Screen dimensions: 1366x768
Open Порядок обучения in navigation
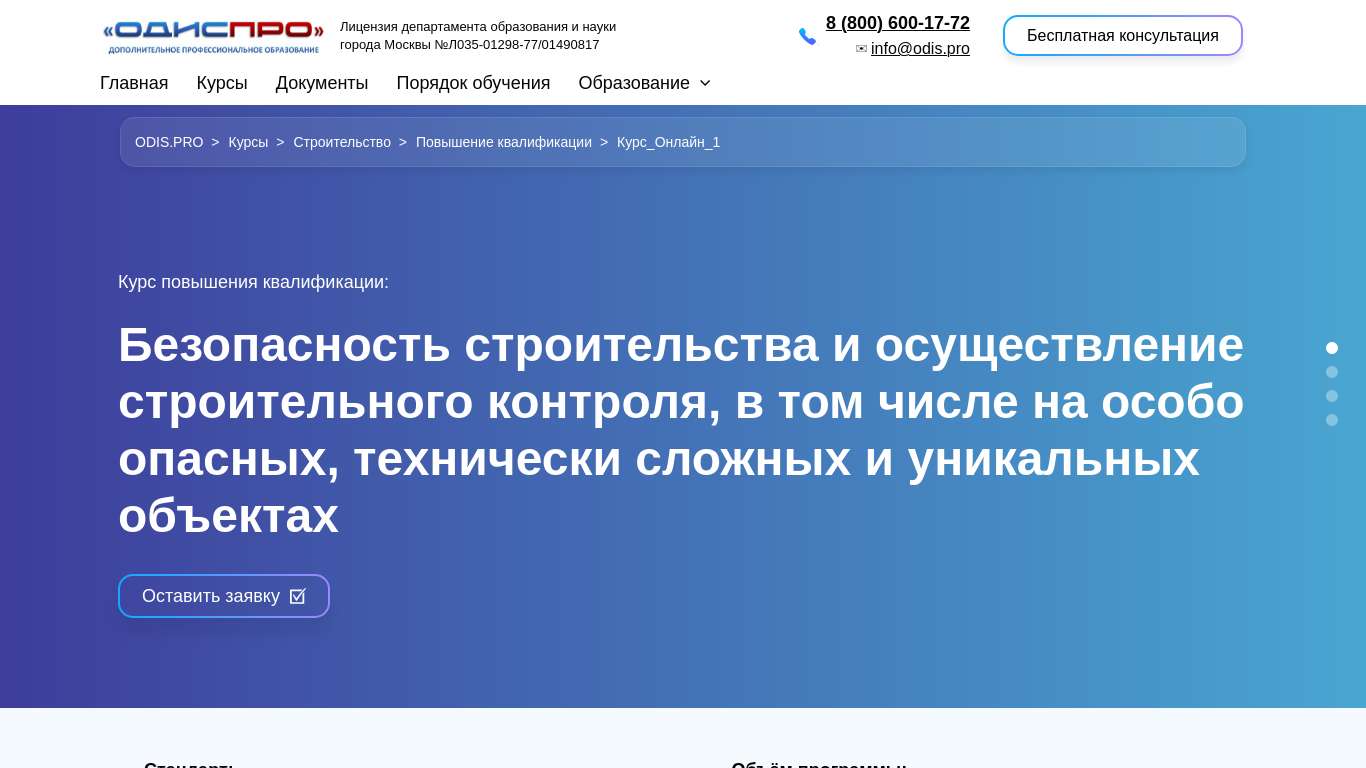point(473,83)
